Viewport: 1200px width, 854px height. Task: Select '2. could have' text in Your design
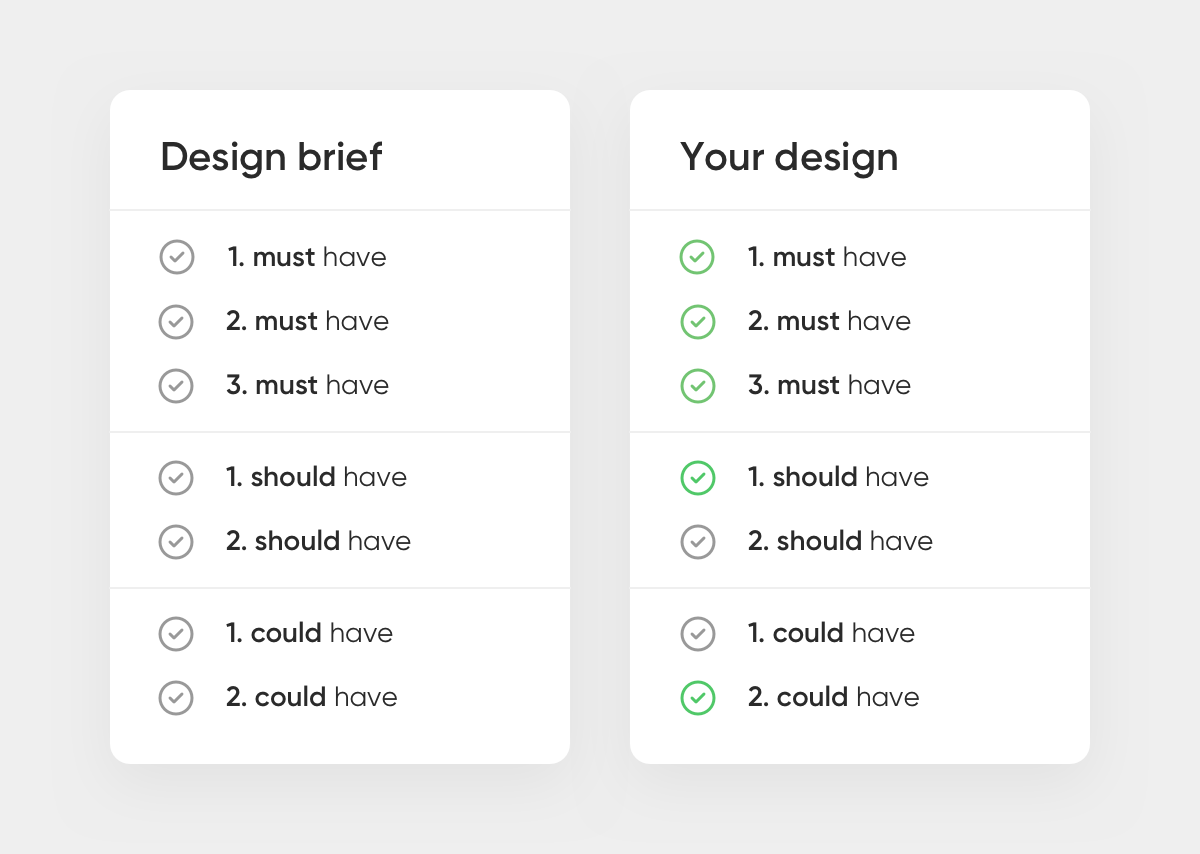[x=833, y=697]
